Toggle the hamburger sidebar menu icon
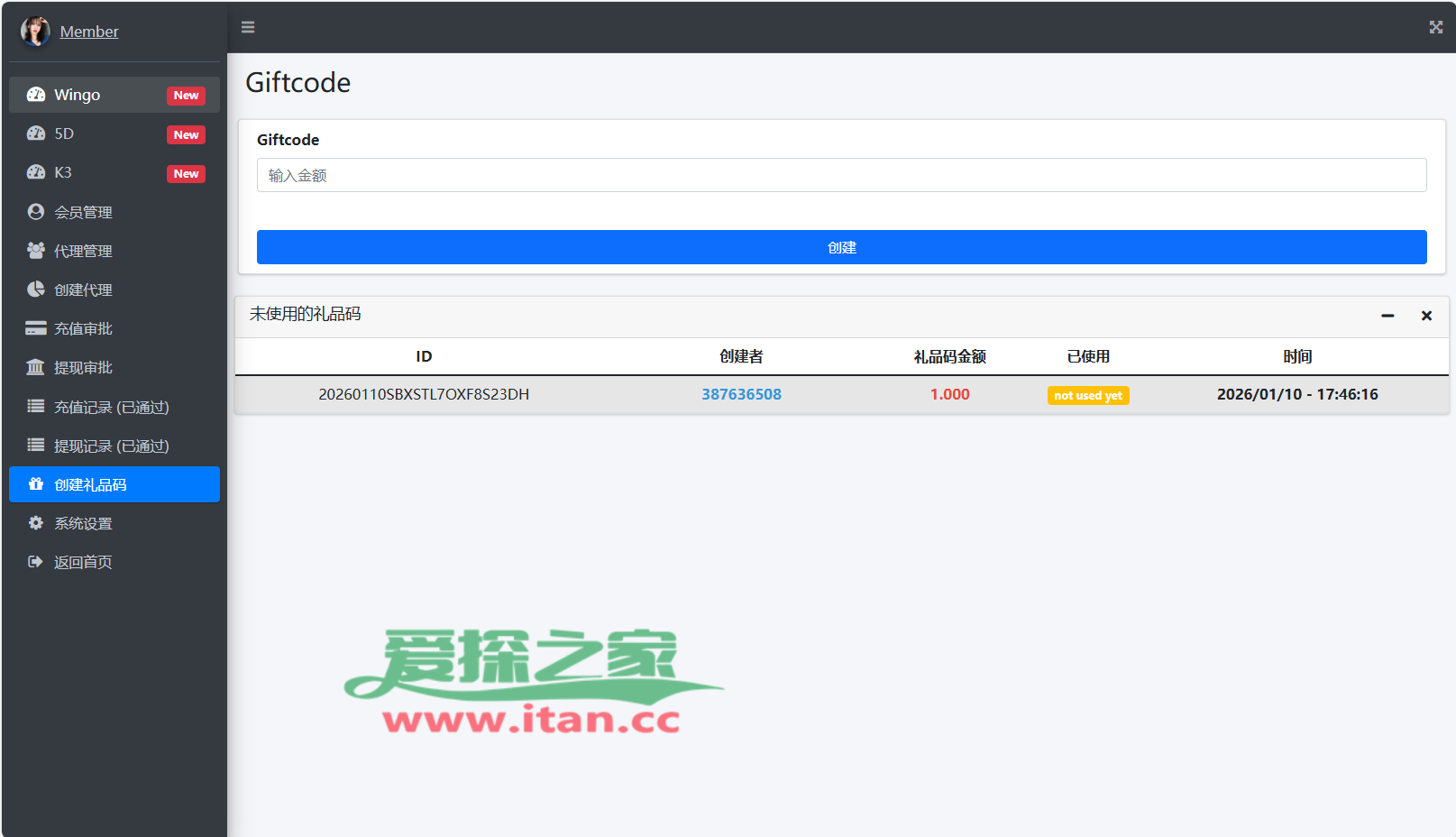Screen dimensions: 1456x837 click(x=248, y=27)
